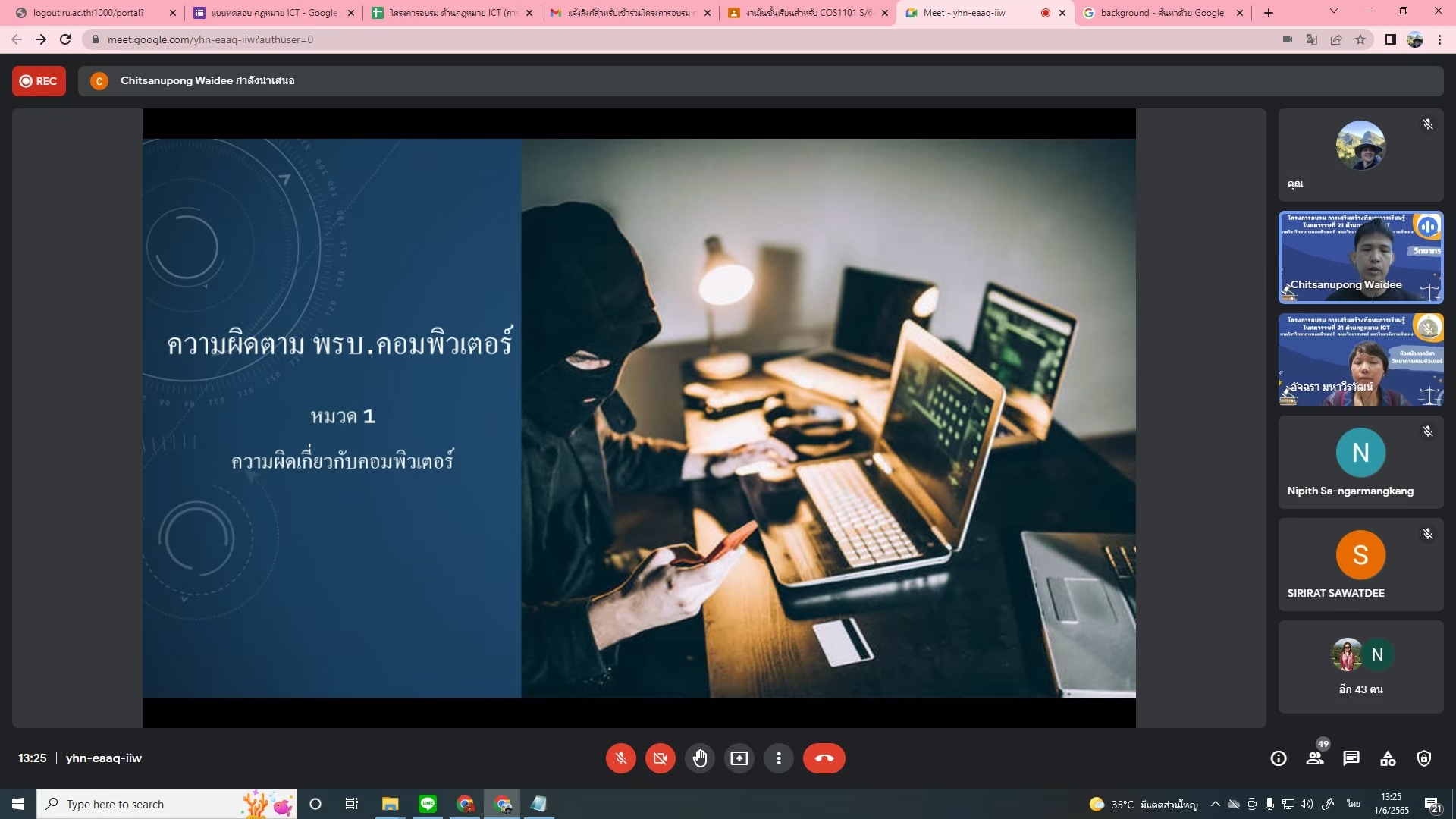Switch to the background Google search tab
This screenshot has height=819, width=1456.
point(1160,13)
